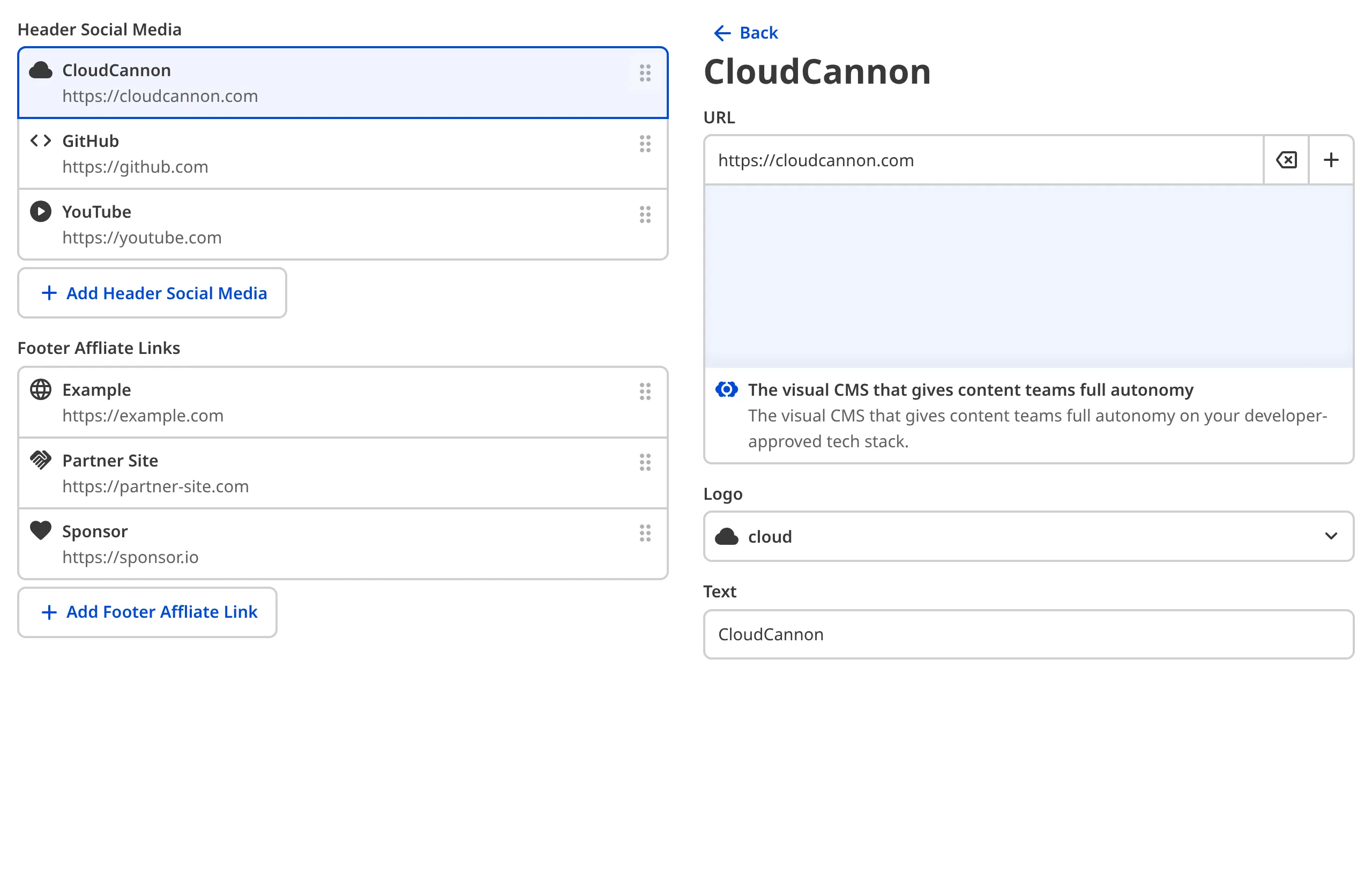1372x888 pixels.
Task: Grab the drag handle on CloudCannon row
Action: pyautogui.click(x=645, y=73)
